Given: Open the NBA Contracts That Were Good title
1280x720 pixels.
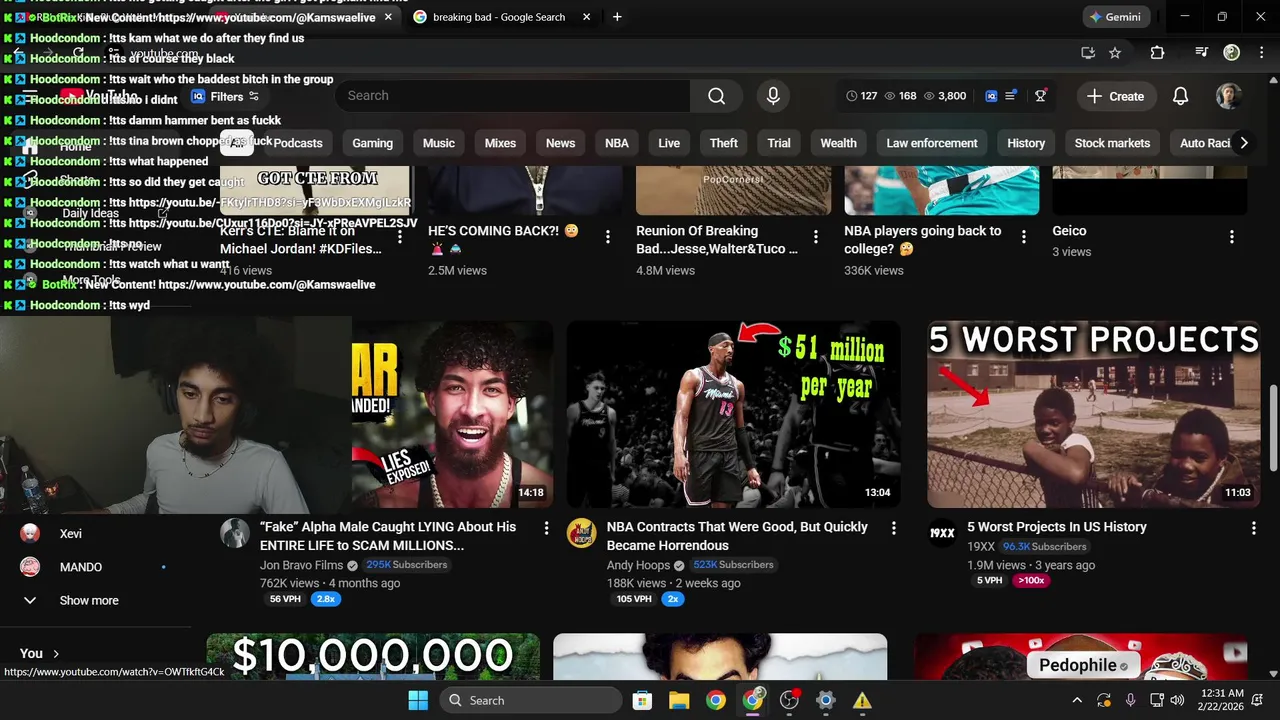Looking at the screenshot, I should point(737,536).
